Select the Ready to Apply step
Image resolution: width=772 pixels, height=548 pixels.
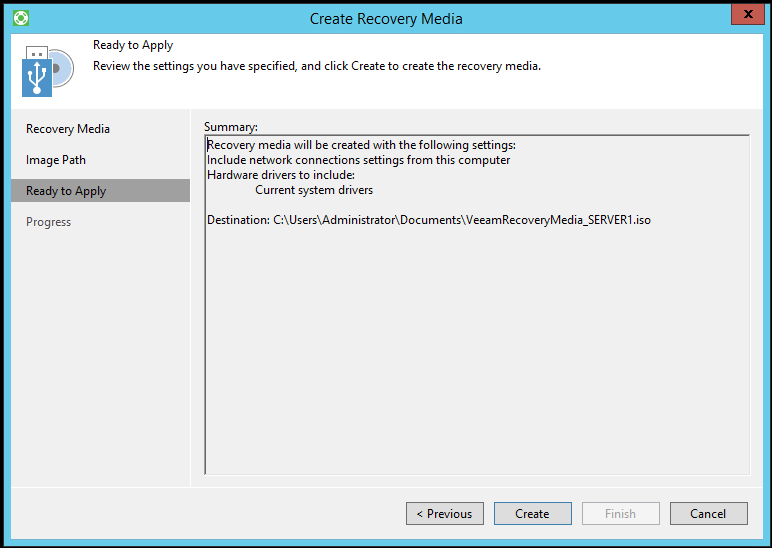(x=66, y=191)
